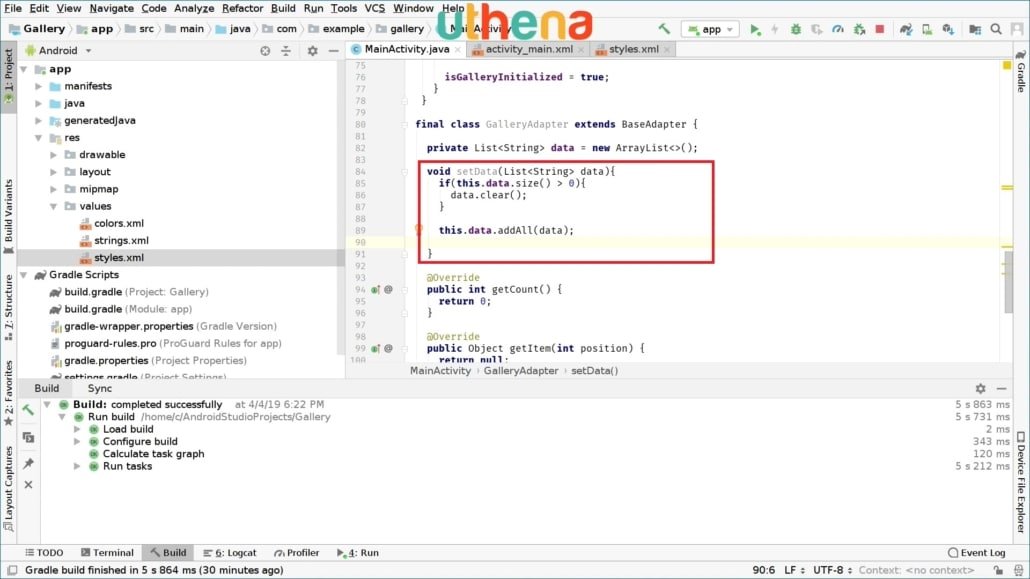
Task: Hide the Build tool window
Action: tap(1001, 388)
